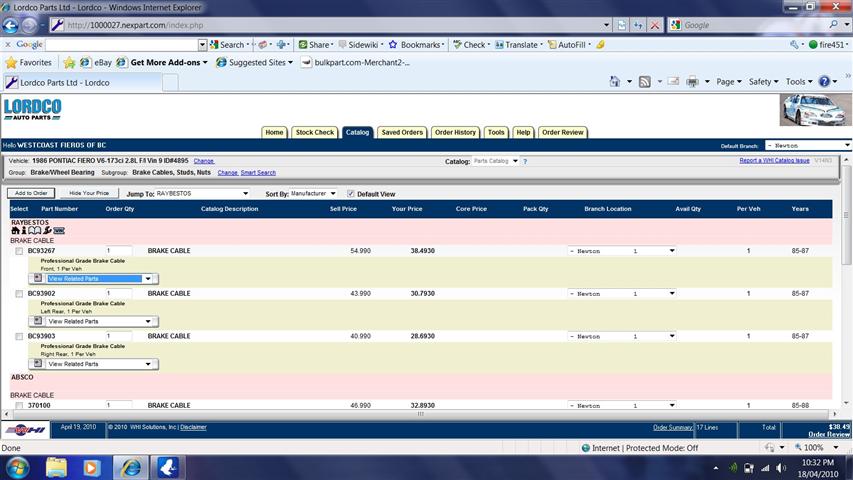Click the WHI logo in footer
853x480 pixels.
26,429
